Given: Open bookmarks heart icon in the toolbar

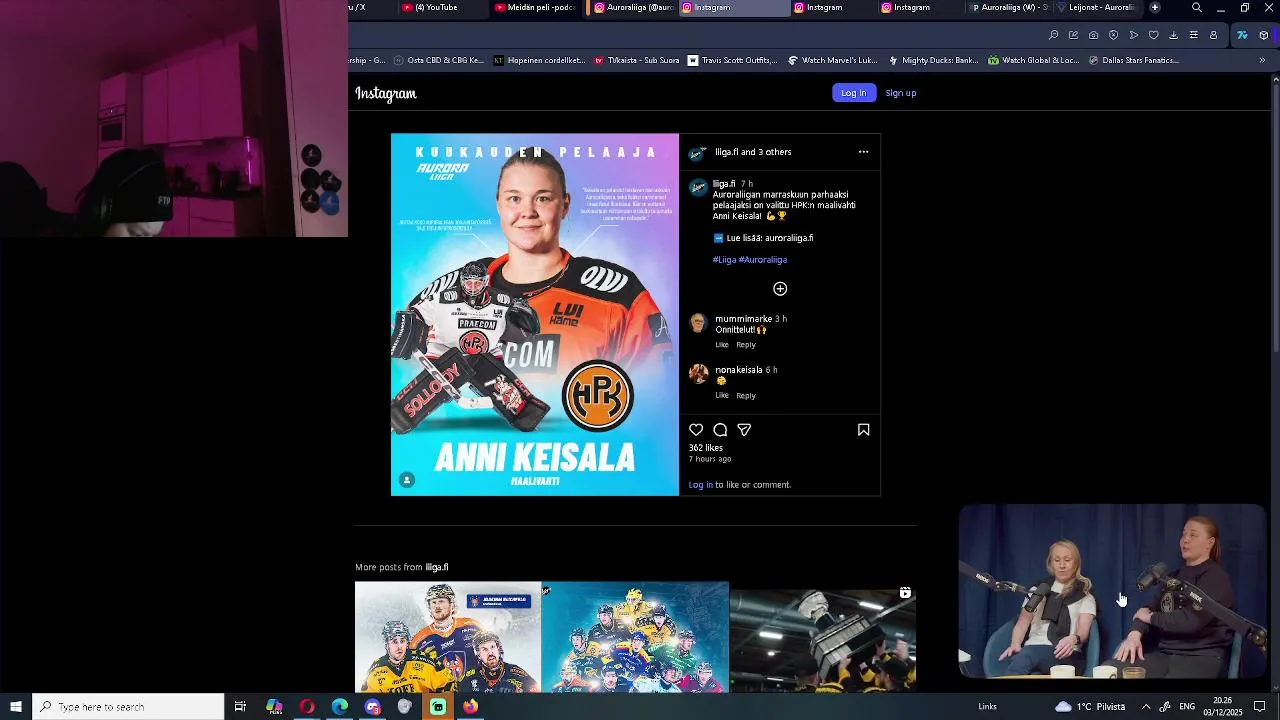Looking at the screenshot, I should click(x=1153, y=35).
